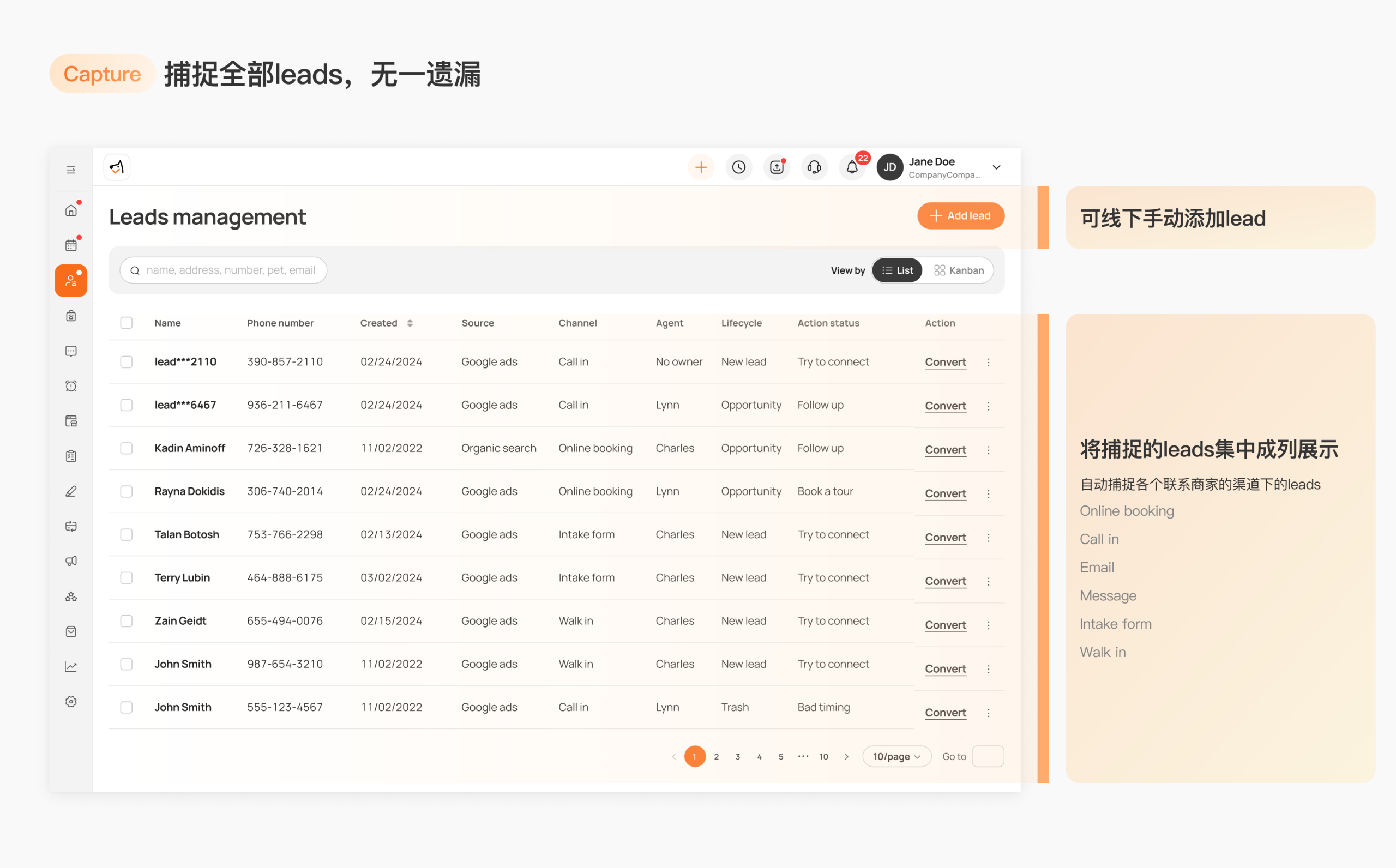Click the headset support icon
1396x868 pixels.
coord(814,167)
